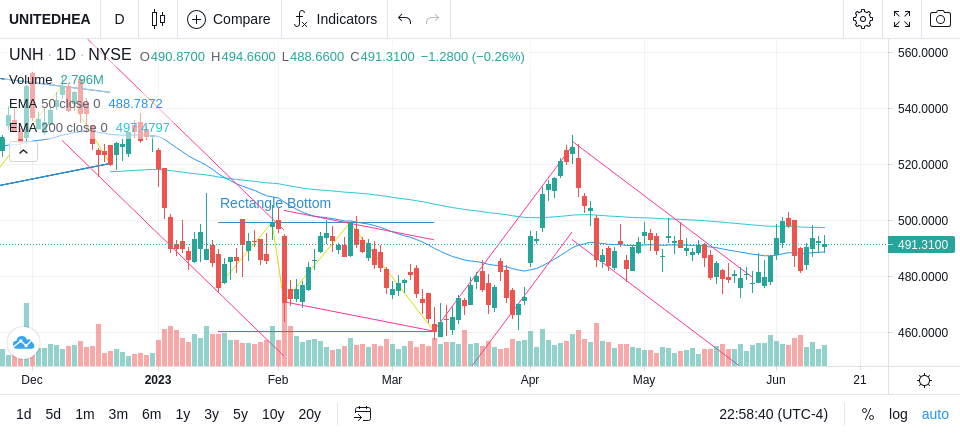Select the 6m time range

tap(151, 415)
